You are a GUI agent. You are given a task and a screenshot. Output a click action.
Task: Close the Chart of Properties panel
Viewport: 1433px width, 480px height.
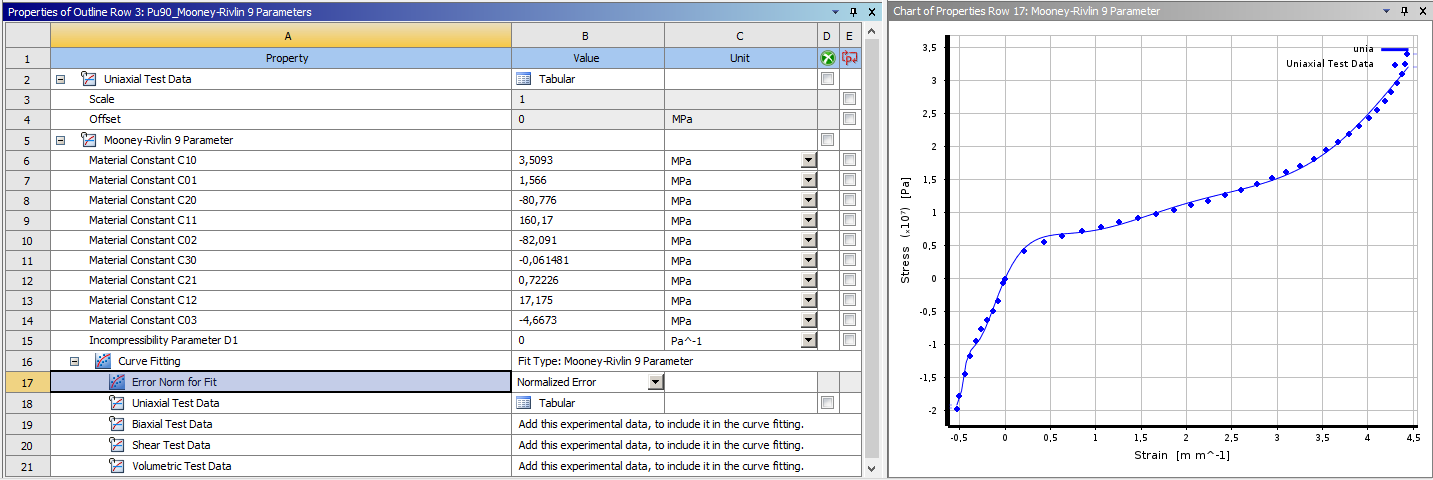[1421, 11]
